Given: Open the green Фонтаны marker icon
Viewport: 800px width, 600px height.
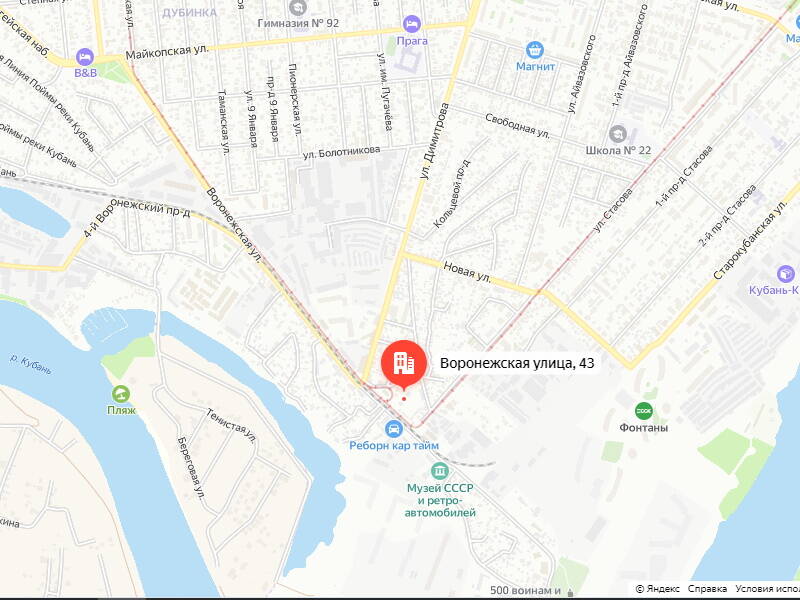Looking at the screenshot, I should 643,411.
